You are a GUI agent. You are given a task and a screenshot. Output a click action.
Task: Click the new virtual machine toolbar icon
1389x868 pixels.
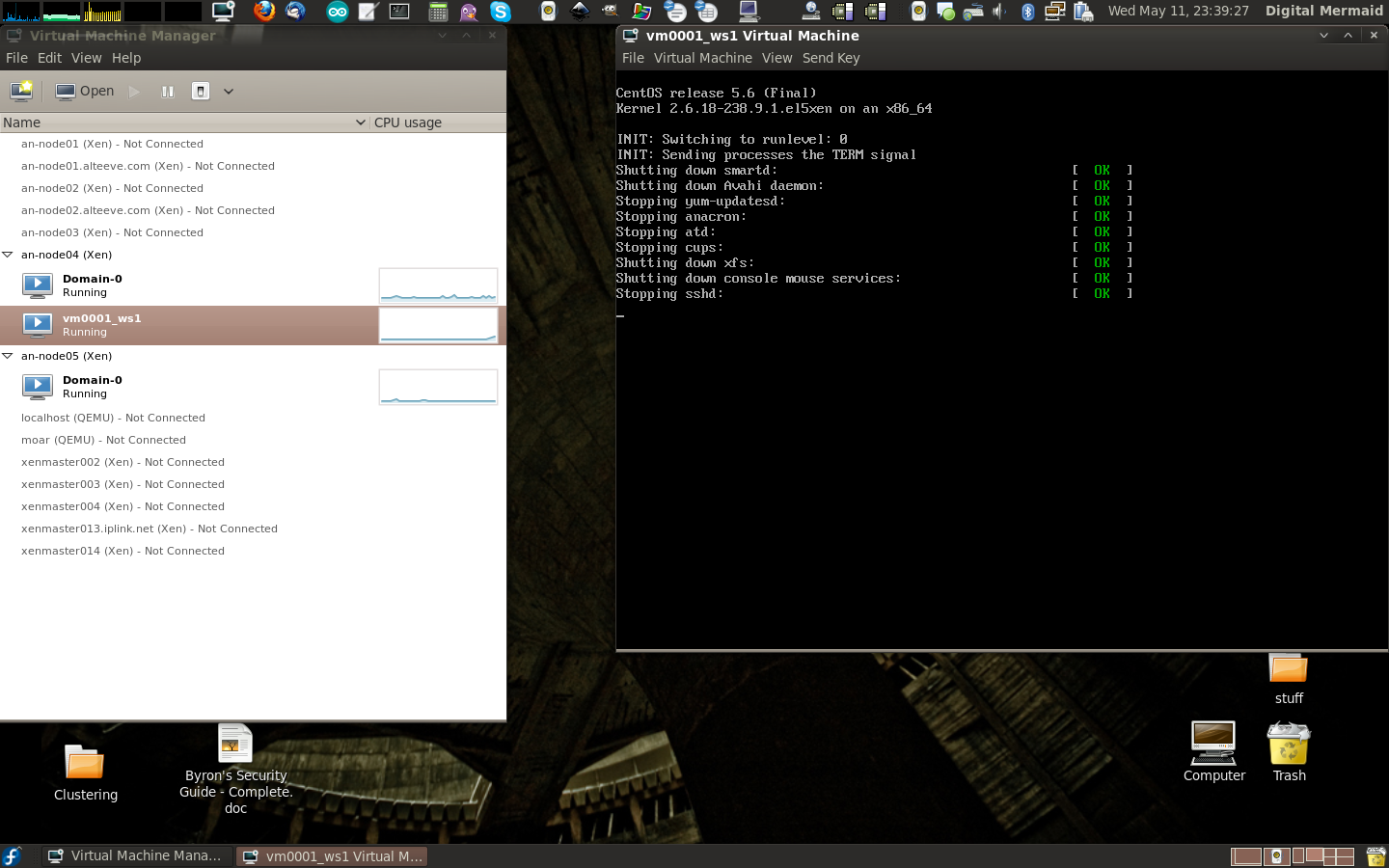(21, 91)
